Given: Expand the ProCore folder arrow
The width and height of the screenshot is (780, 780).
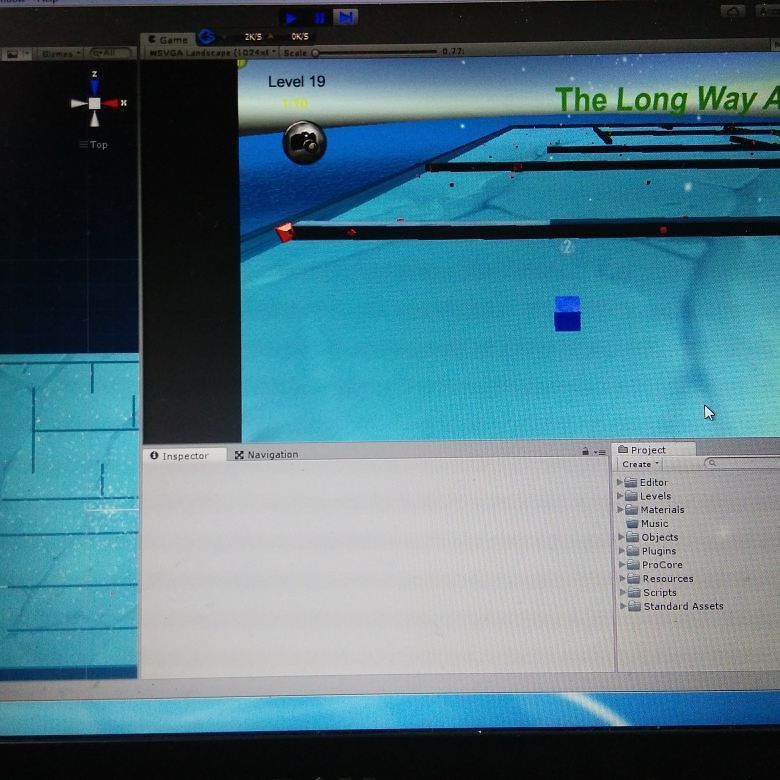Looking at the screenshot, I should (x=622, y=565).
